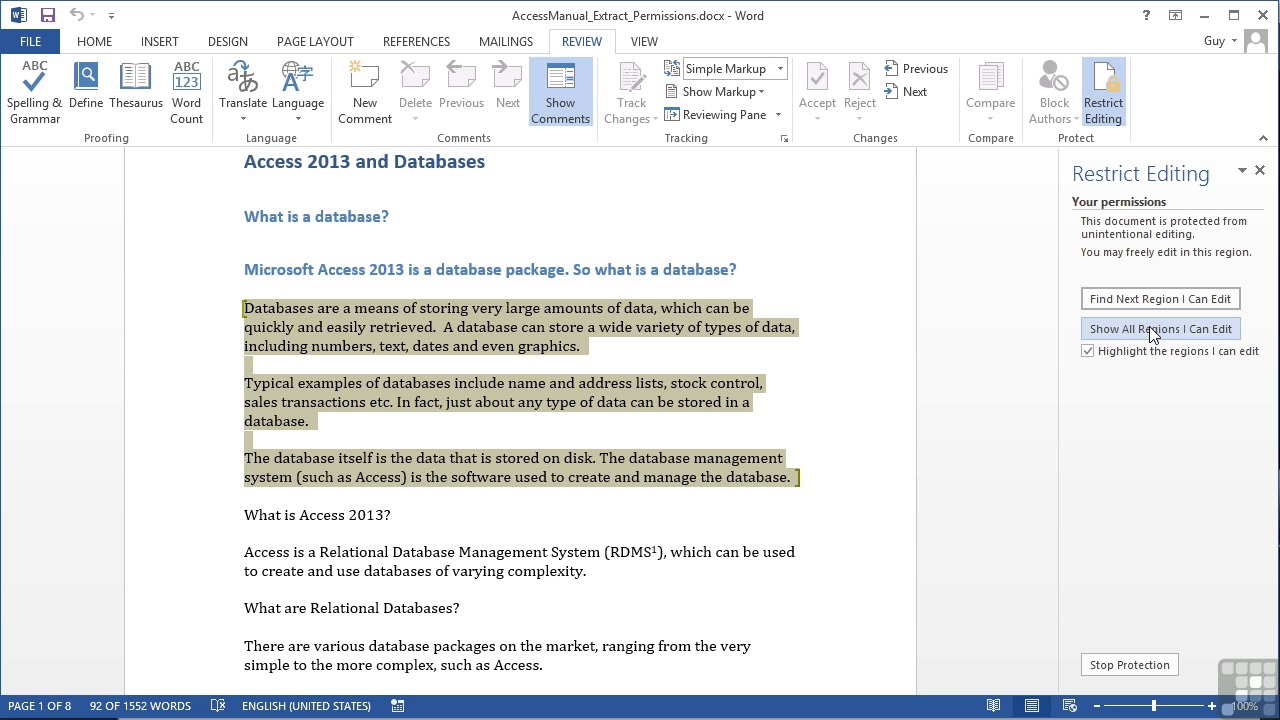This screenshot has width=1280, height=720.
Task: Click the 100% zoom level
Action: point(1245,706)
